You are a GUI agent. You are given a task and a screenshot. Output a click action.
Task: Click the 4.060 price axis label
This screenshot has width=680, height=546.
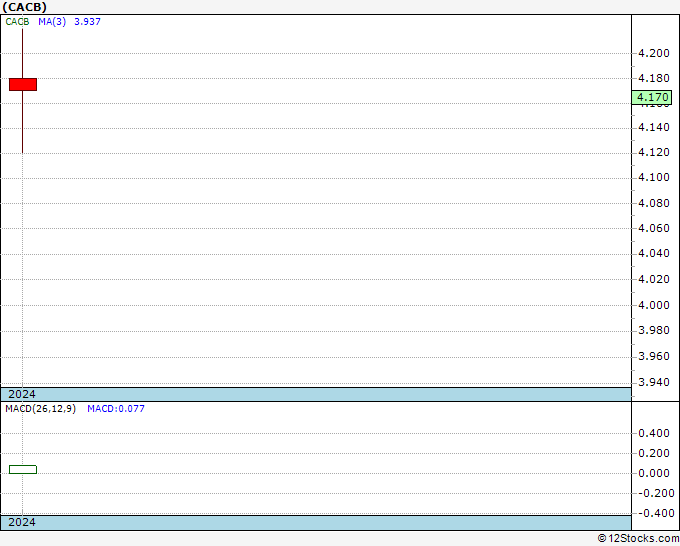[654, 228]
